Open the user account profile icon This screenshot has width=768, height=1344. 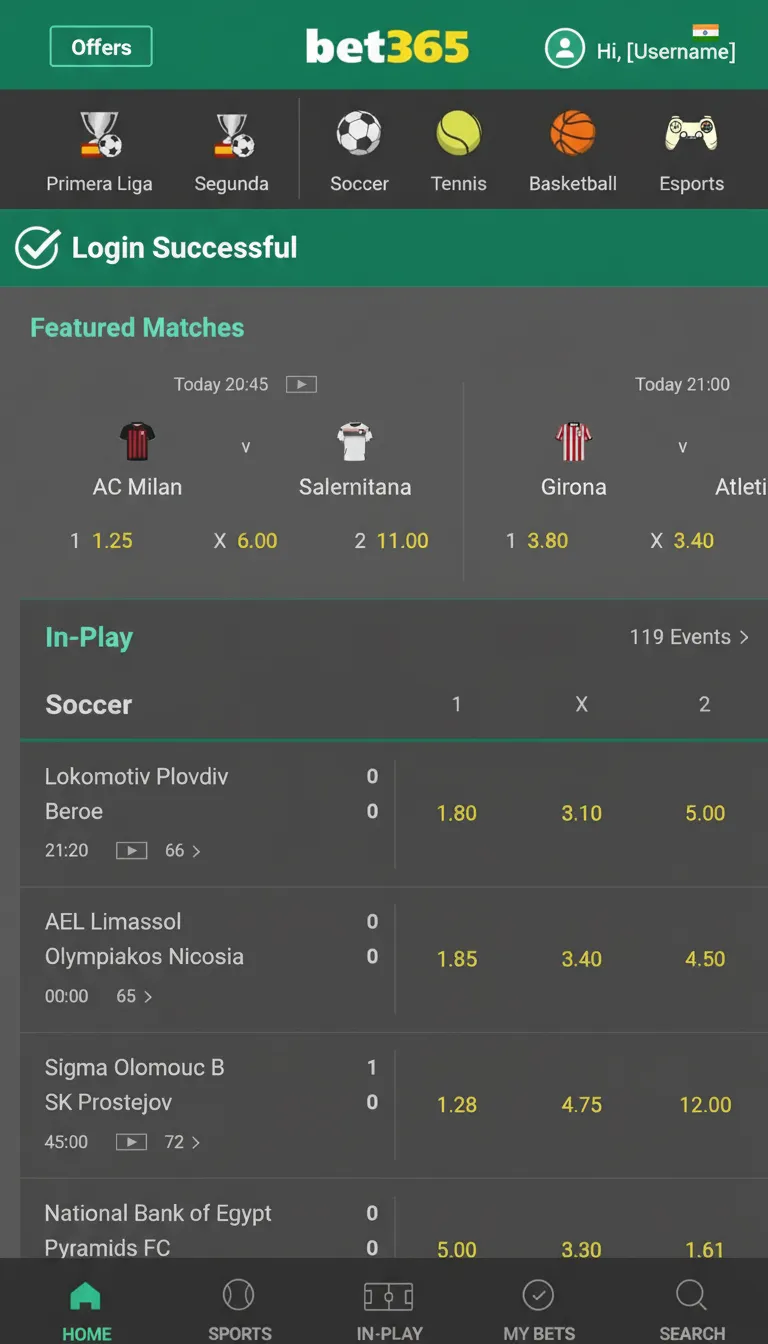point(564,48)
